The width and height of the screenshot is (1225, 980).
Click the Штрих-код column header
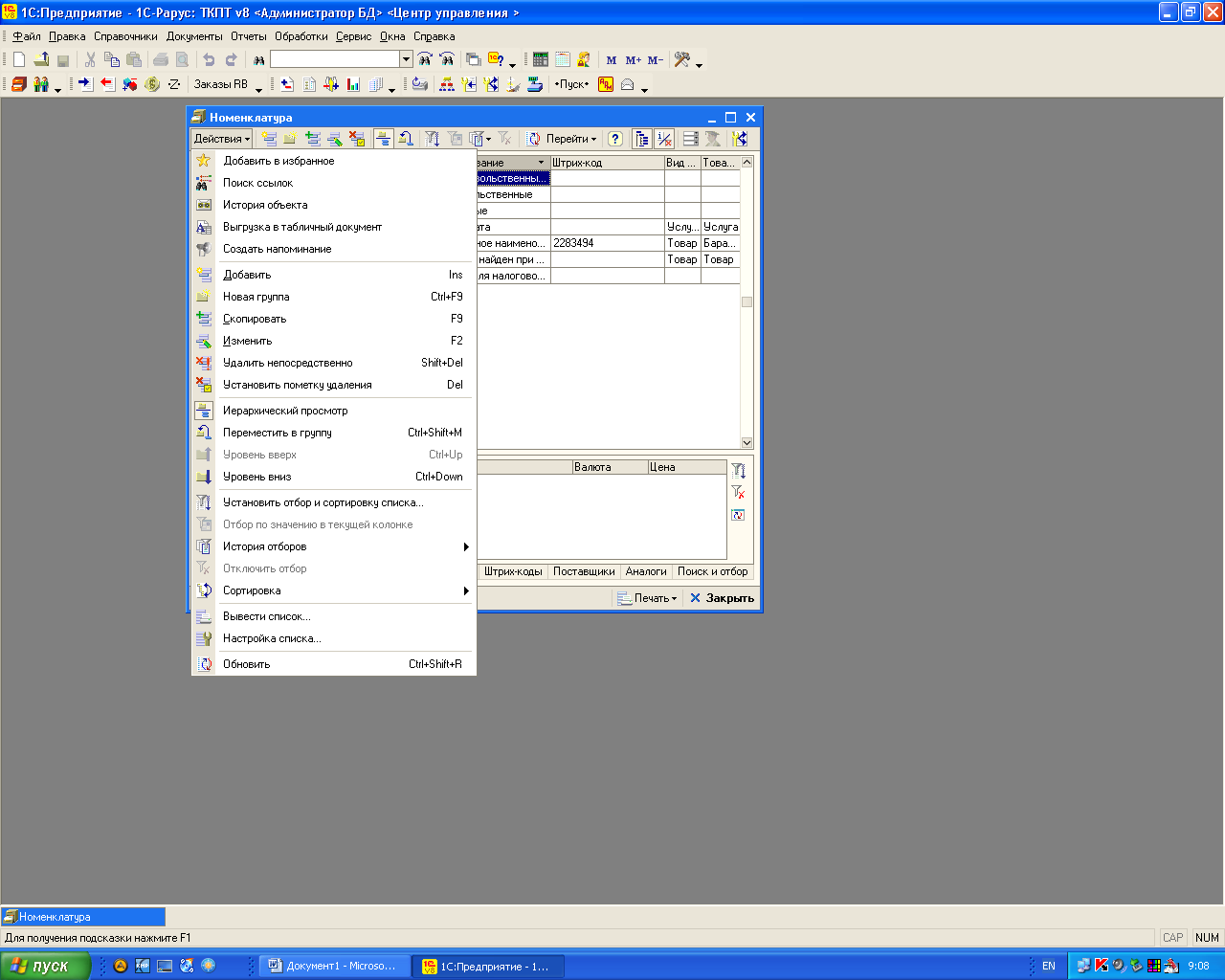coord(607,163)
